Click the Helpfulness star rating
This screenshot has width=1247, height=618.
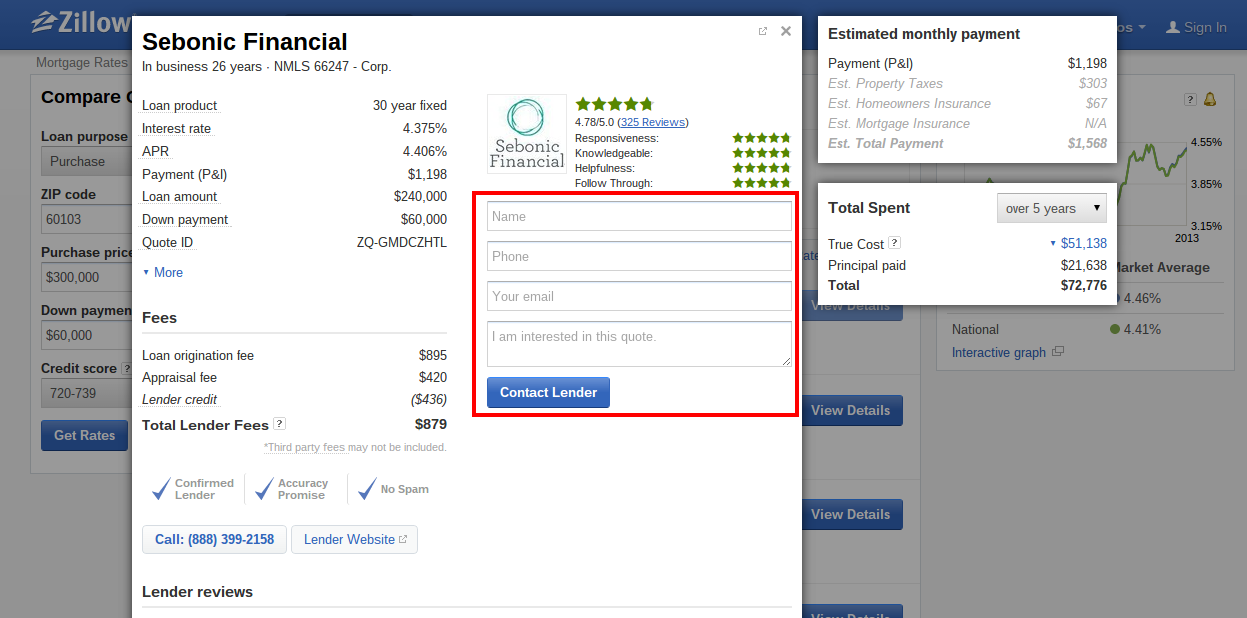761,168
